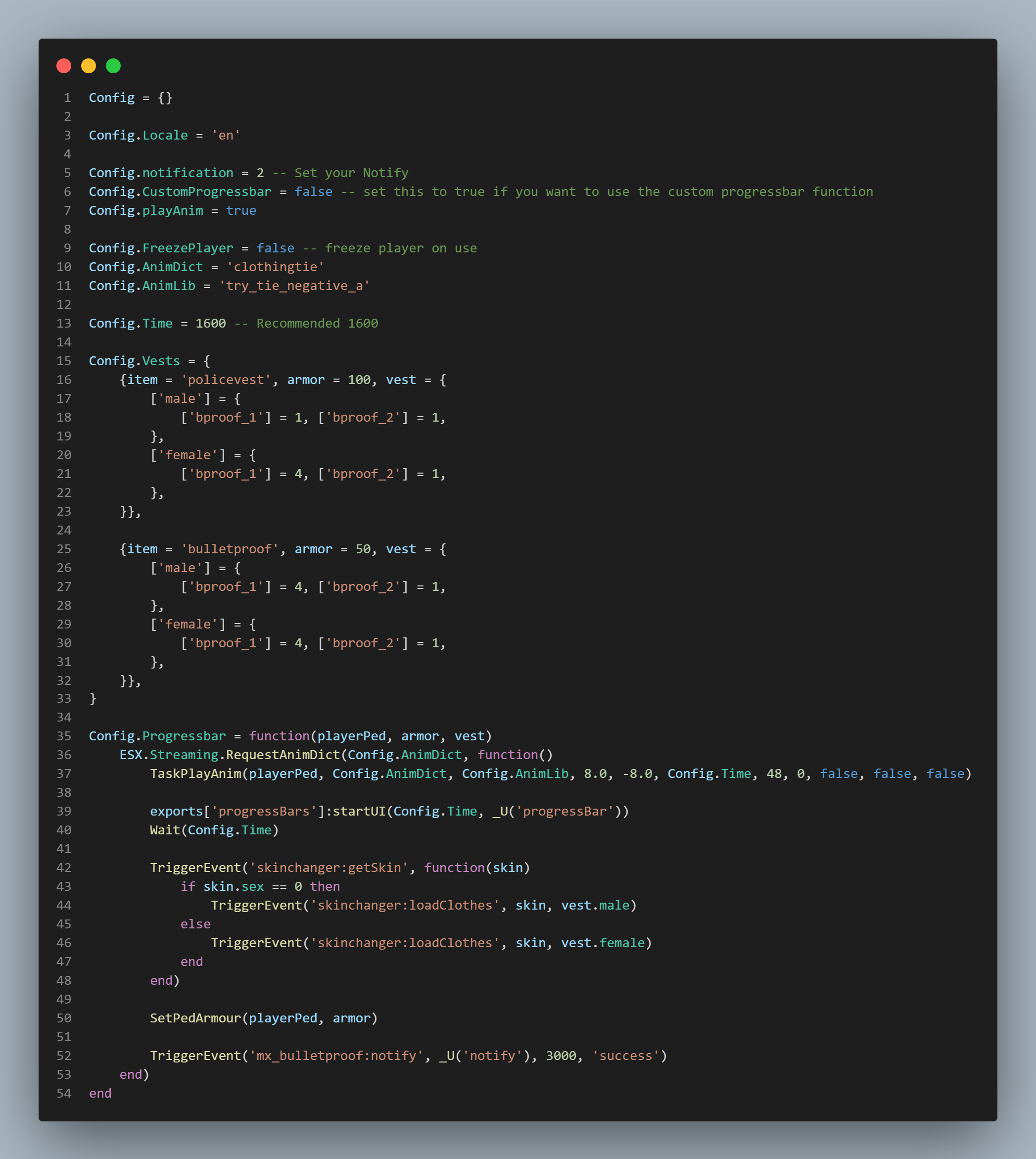Click line number 13
This screenshot has height=1159, width=1036.
[64, 323]
